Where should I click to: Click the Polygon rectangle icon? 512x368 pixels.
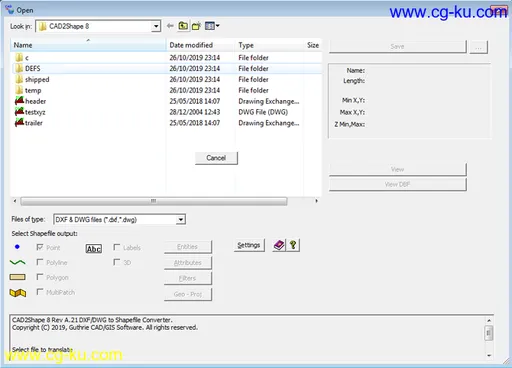click(18, 277)
